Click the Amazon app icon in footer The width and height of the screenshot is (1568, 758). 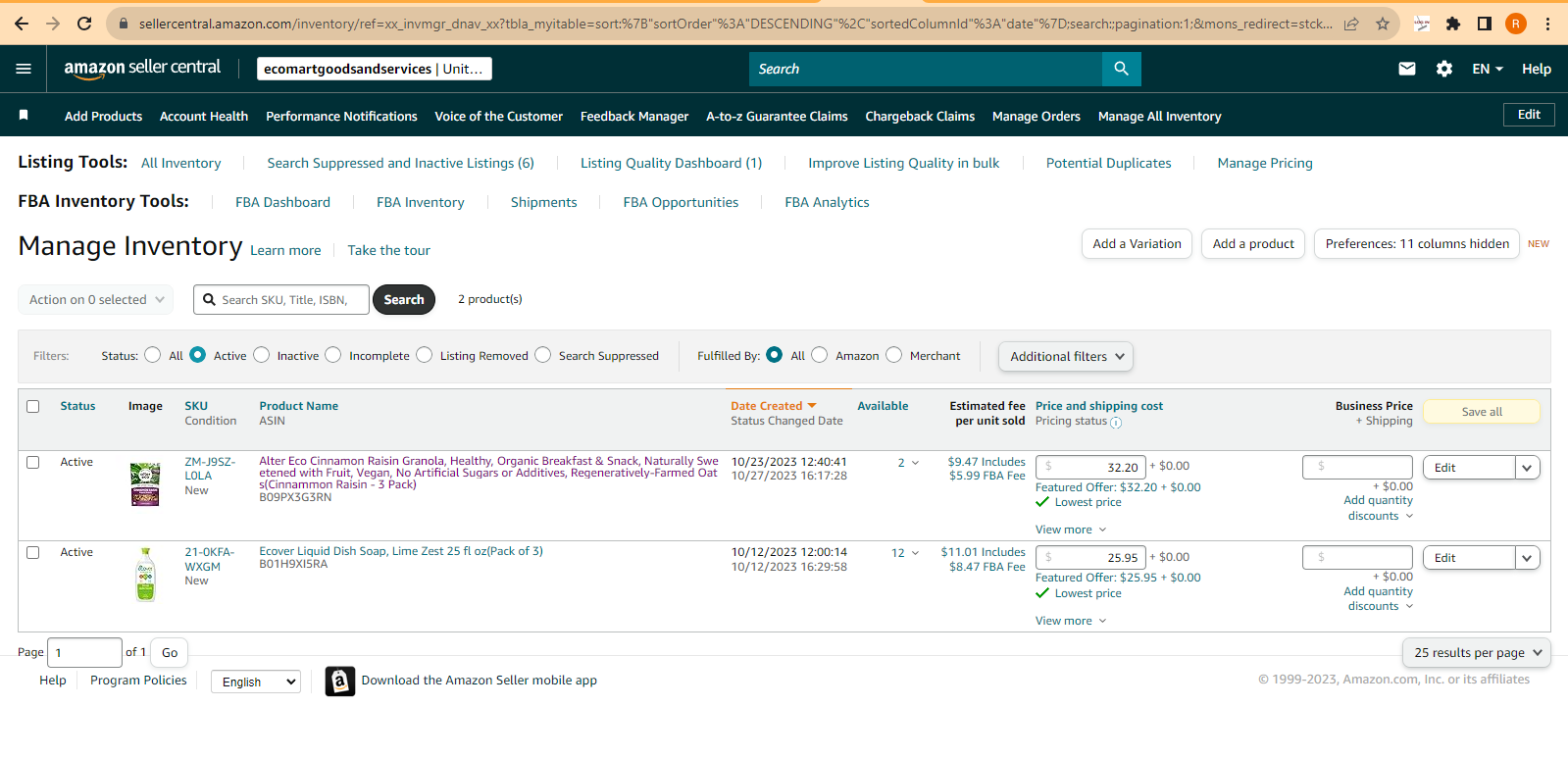[339, 681]
